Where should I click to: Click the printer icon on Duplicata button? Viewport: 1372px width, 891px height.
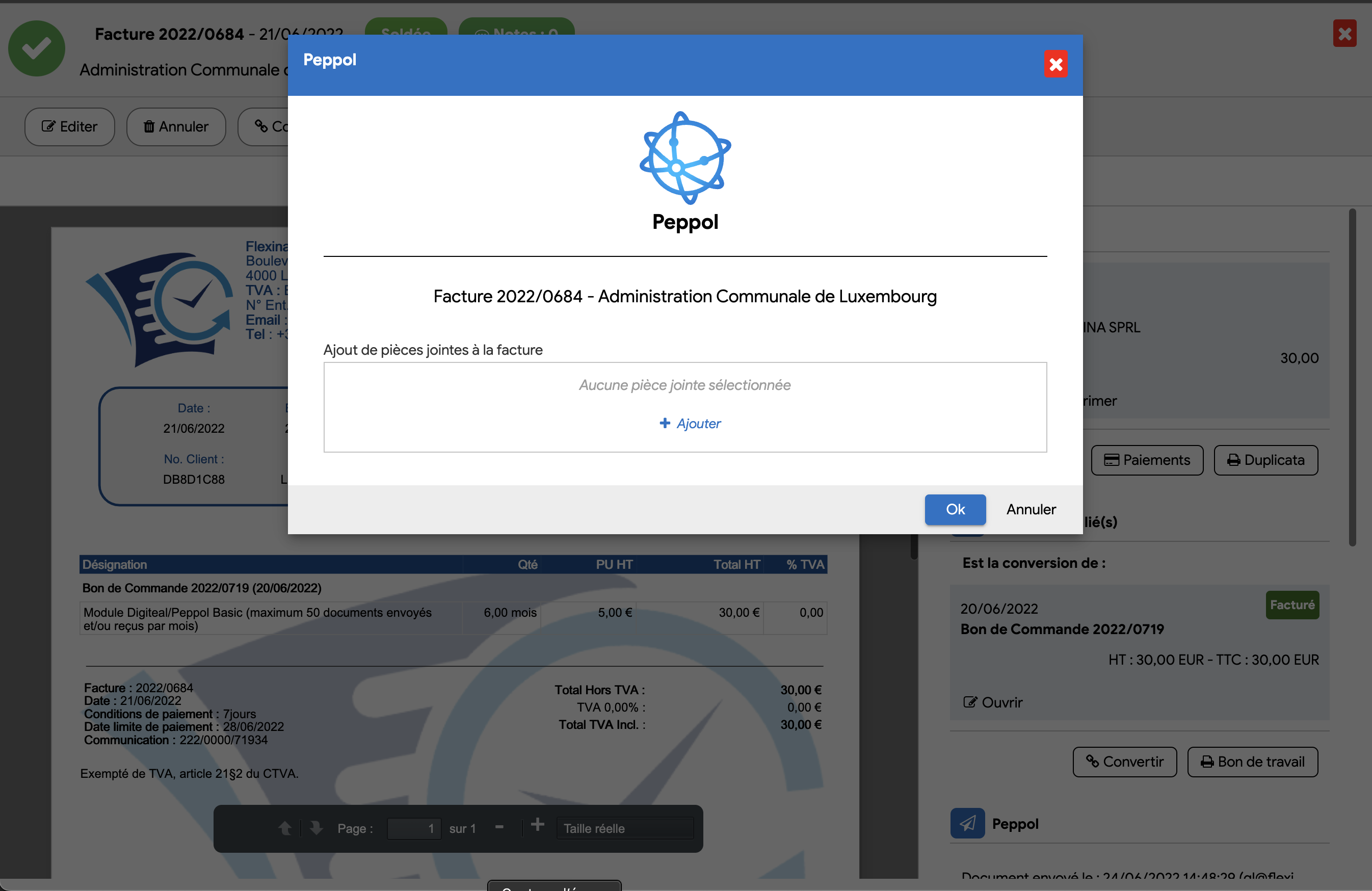(1234, 460)
